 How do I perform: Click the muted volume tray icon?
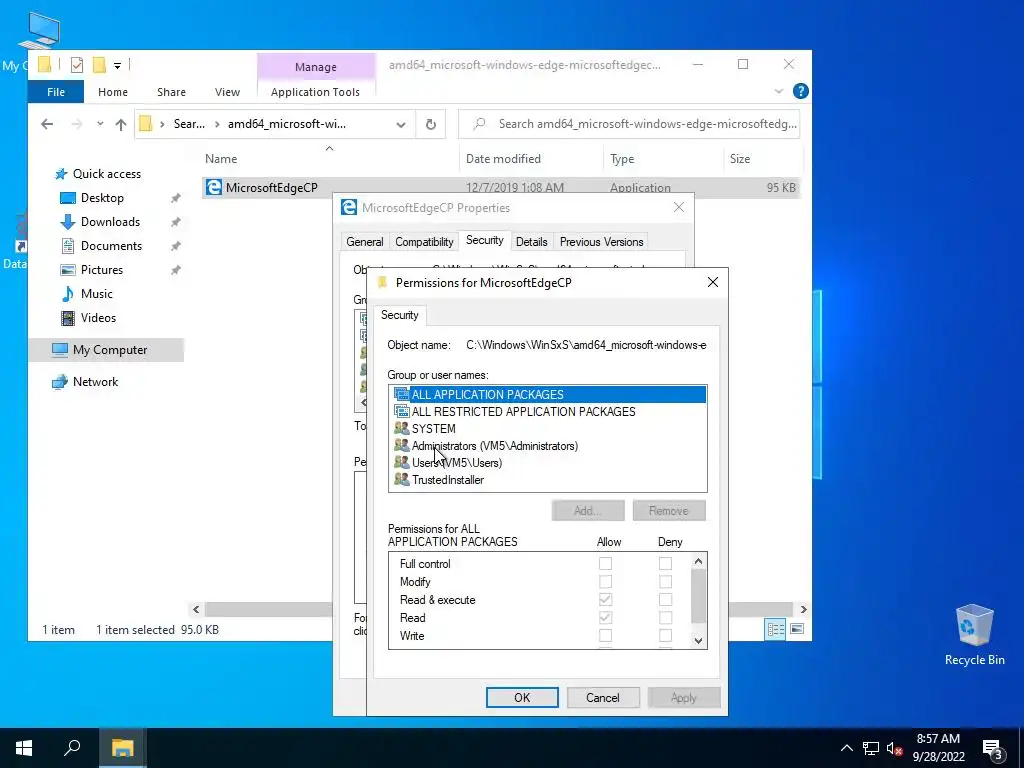894,748
